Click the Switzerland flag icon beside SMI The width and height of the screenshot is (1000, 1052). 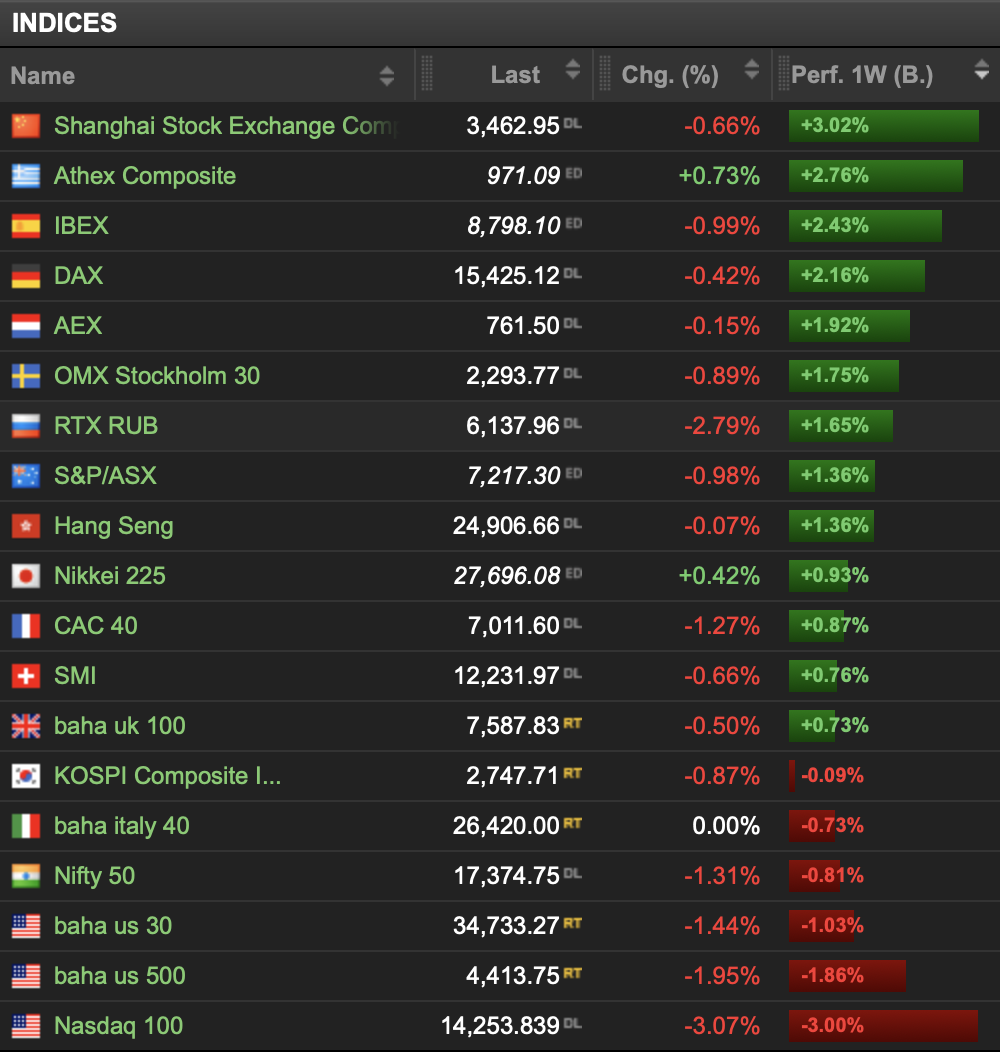26,676
